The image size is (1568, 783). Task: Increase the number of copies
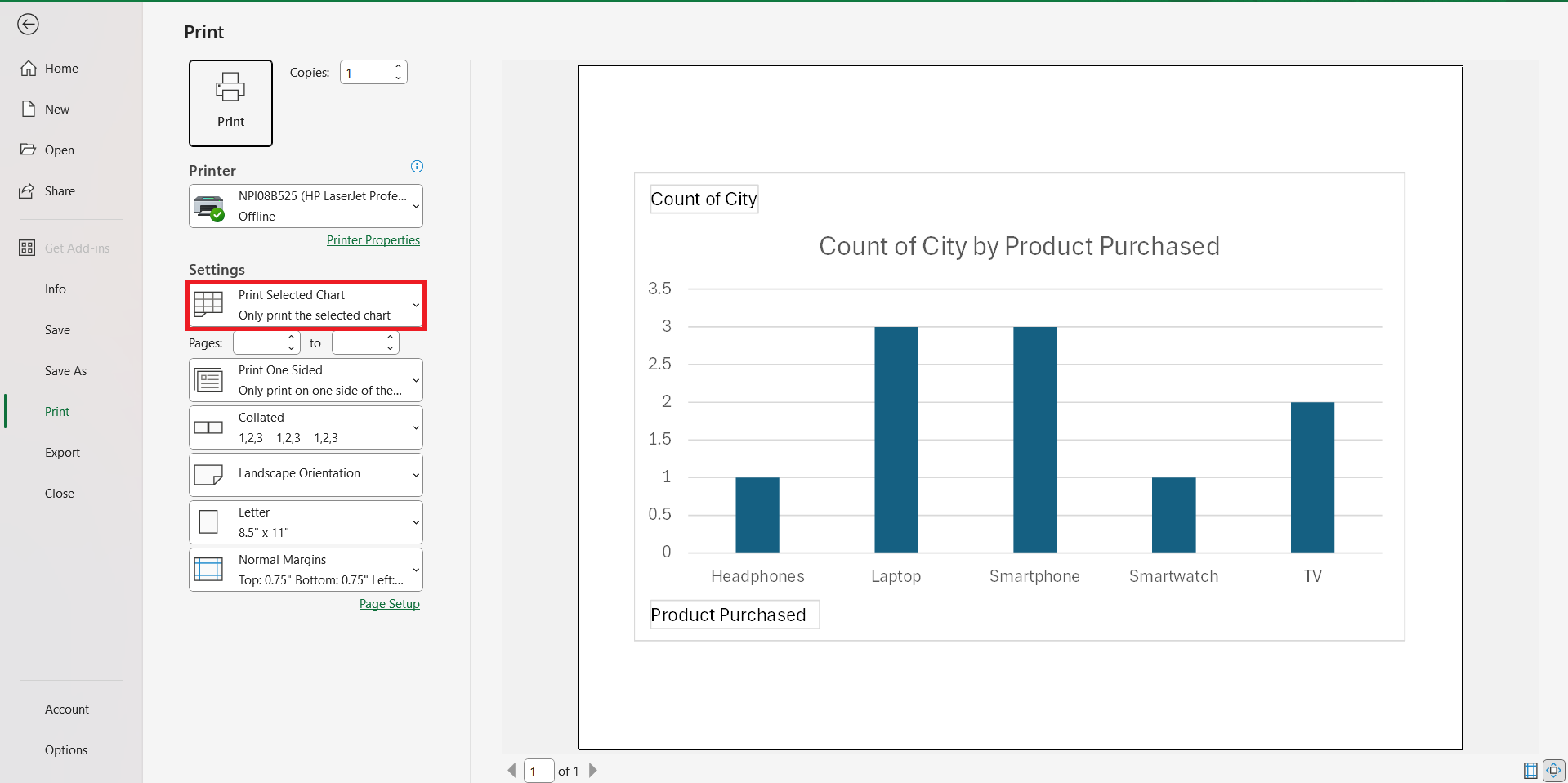pos(398,67)
